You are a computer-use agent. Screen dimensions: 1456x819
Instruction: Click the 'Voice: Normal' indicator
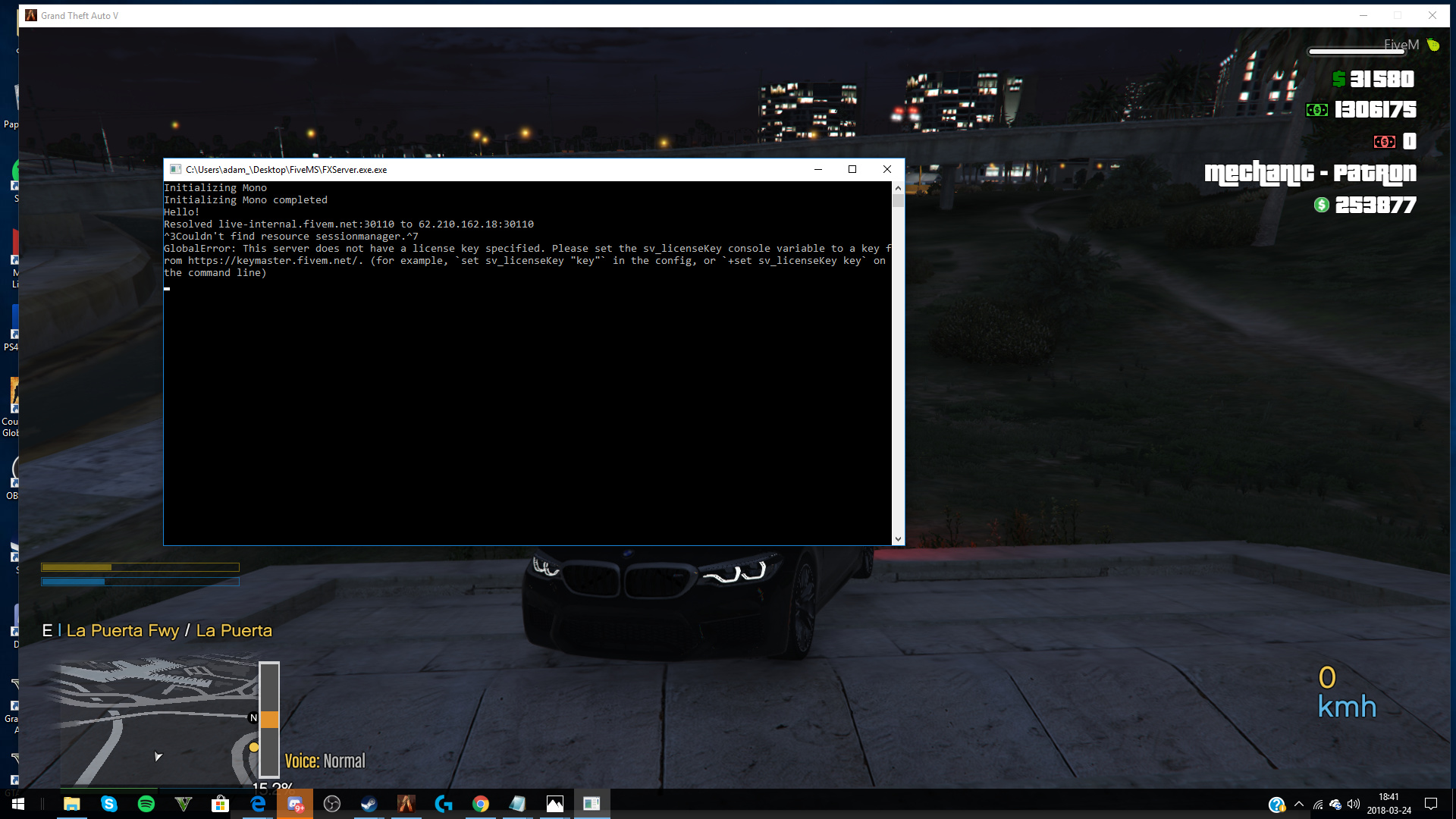(325, 761)
